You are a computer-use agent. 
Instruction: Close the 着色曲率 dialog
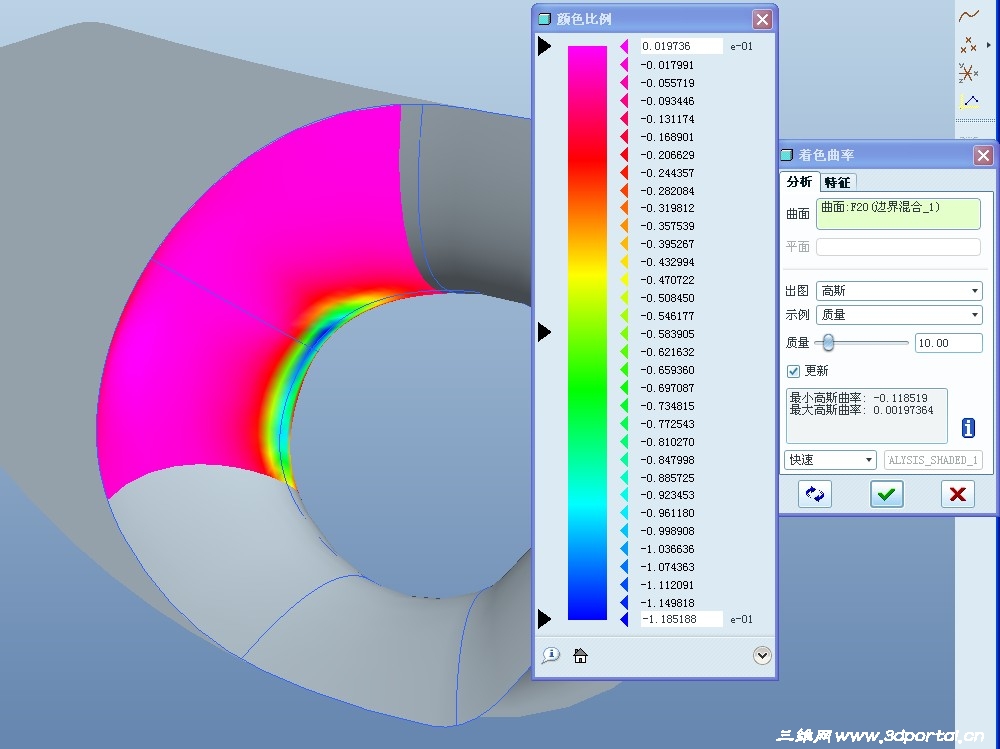[983, 155]
